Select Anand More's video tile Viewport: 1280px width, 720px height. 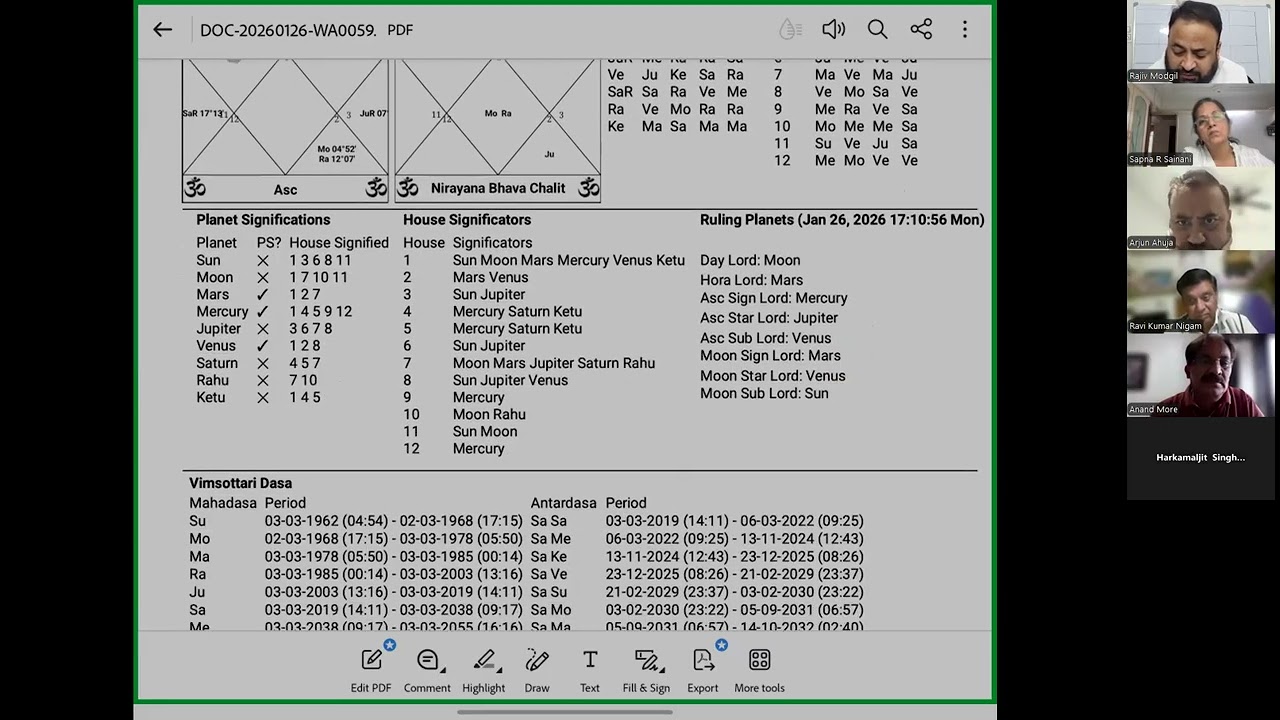pyautogui.click(x=1201, y=375)
